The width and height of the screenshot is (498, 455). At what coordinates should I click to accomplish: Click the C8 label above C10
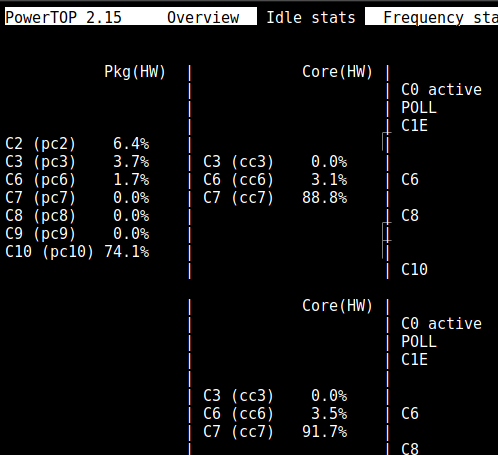(410, 216)
